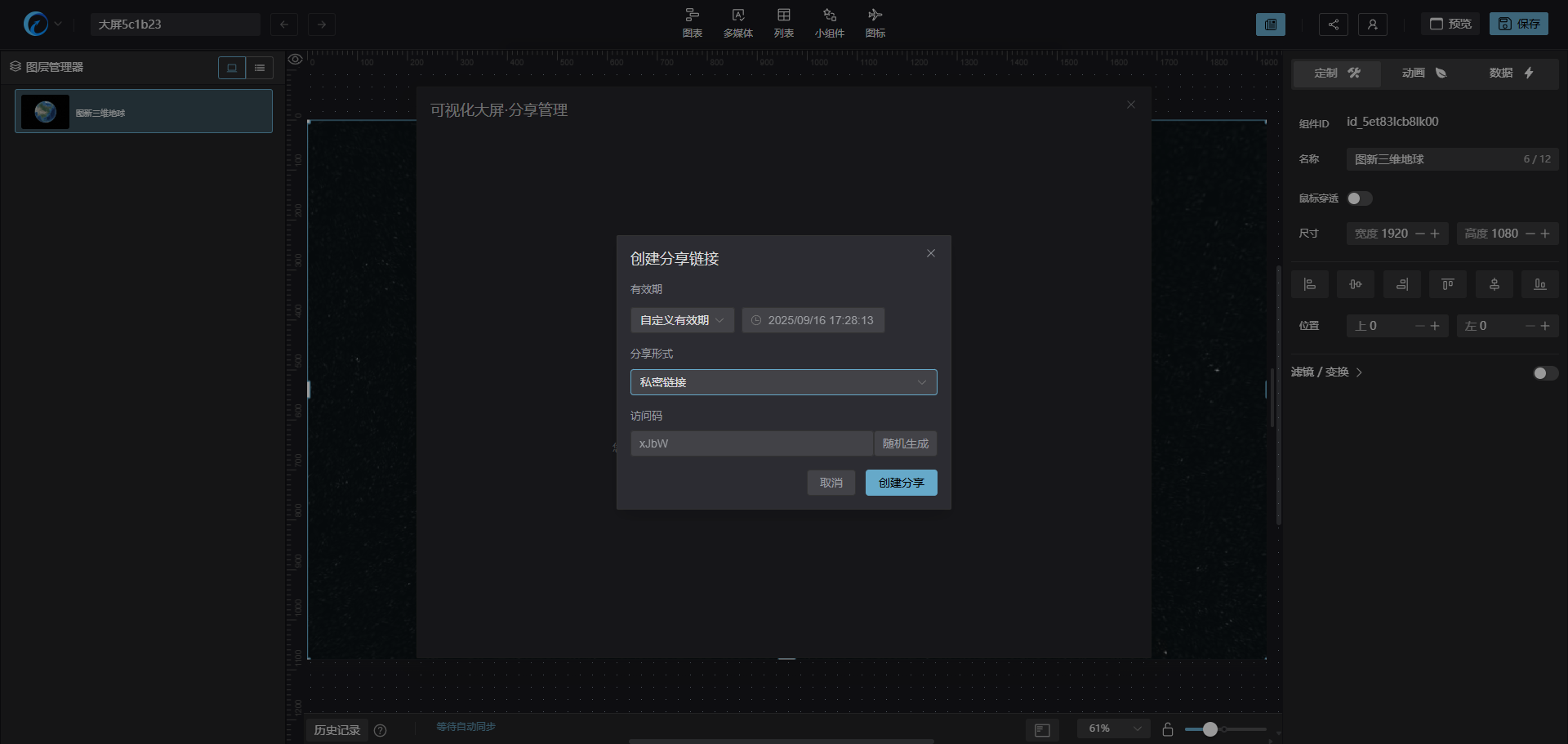Viewport: 1568px width, 744px height.
Task: Click the redo arrow button
Action: coord(322,25)
